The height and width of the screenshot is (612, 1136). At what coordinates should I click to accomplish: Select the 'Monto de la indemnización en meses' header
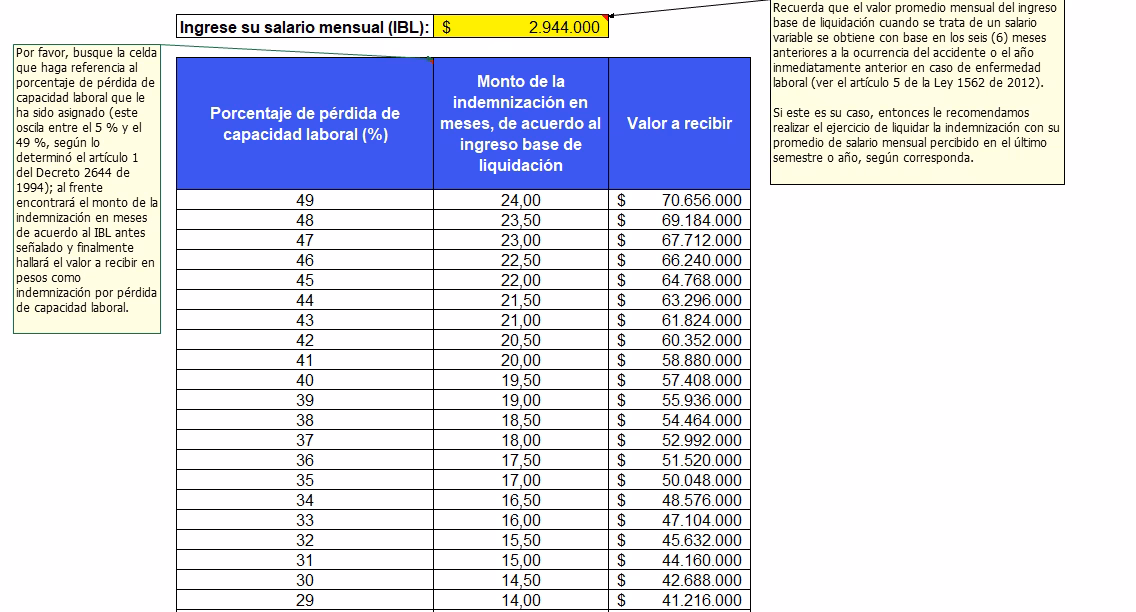pyautogui.click(x=520, y=124)
